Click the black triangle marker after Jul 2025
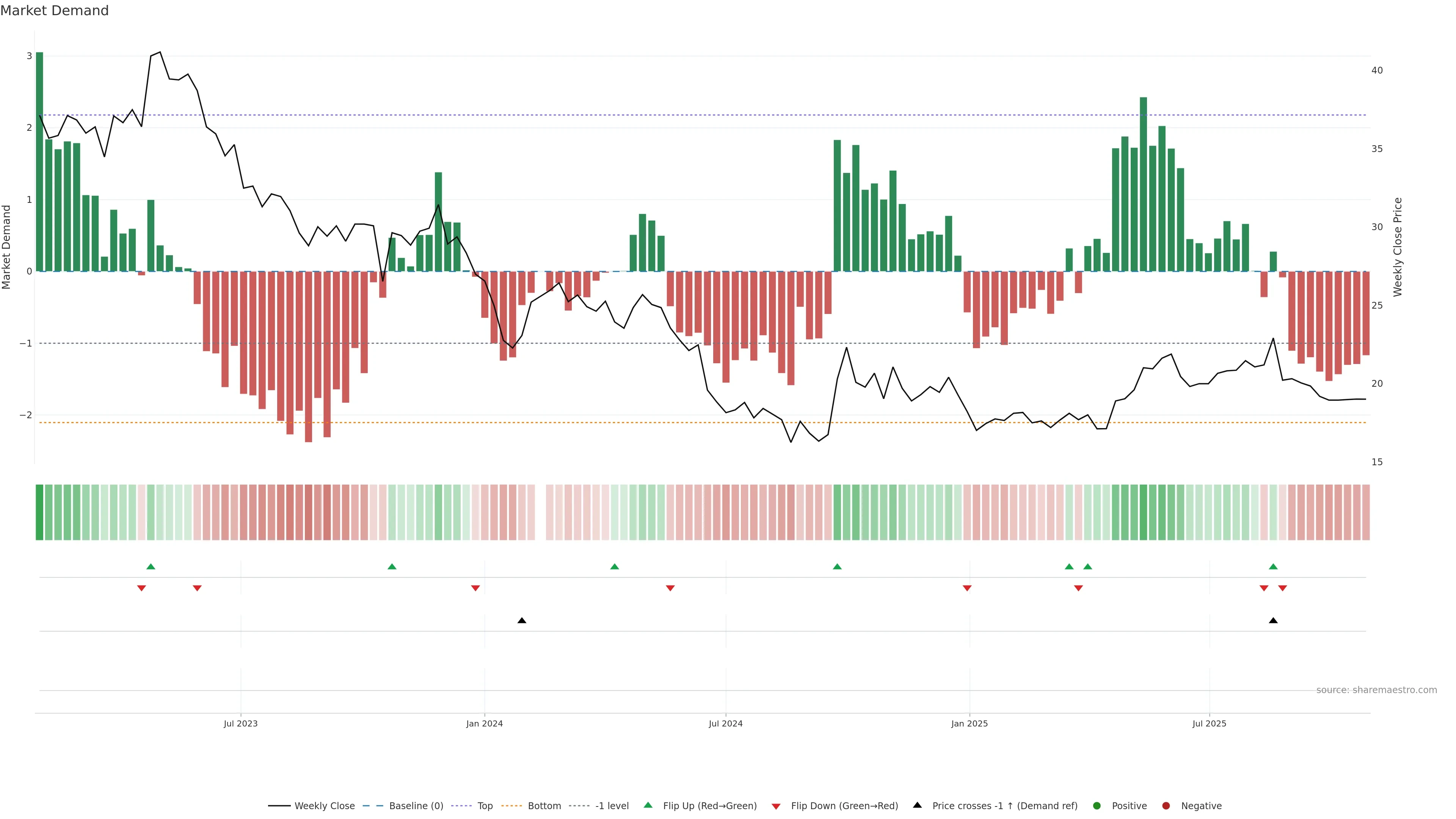The image size is (1456, 819). pos(1273,621)
